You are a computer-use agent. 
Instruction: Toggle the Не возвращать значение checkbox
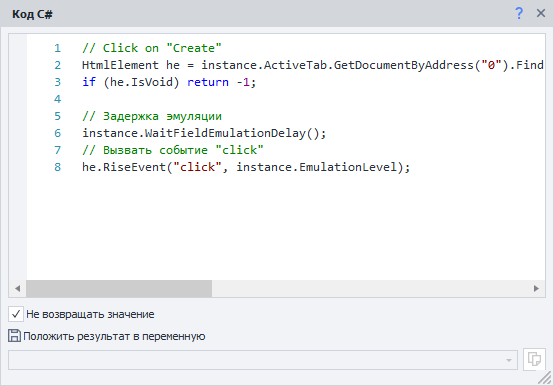coord(16,314)
